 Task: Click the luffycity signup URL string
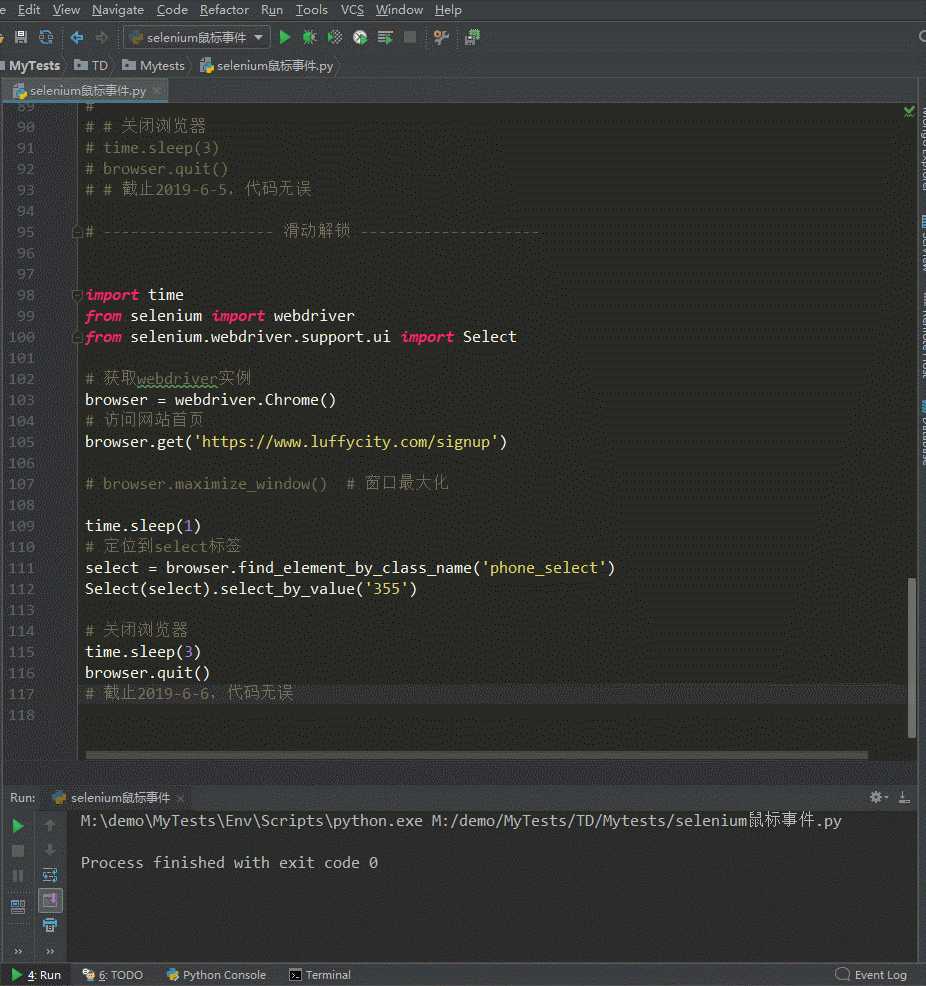pyautogui.click(x=345, y=441)
